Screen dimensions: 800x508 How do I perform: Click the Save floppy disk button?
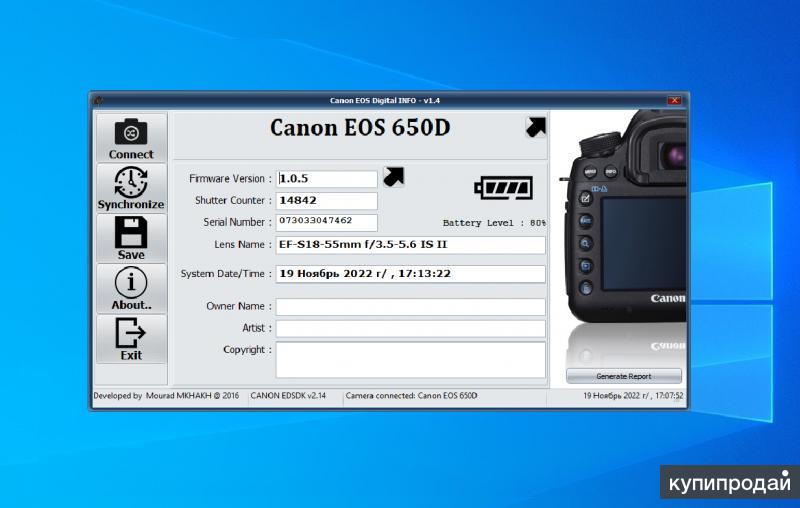(x=131, y=238)
